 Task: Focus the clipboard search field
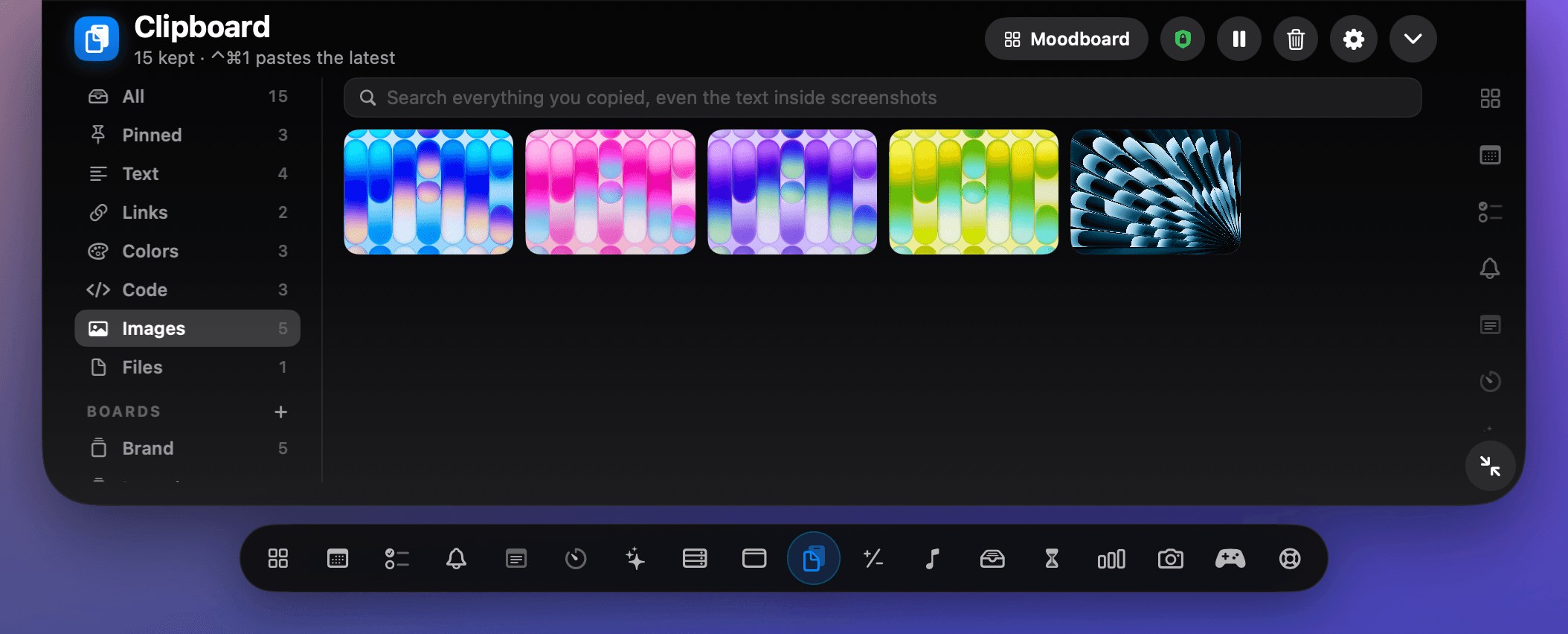coord(883,97)
